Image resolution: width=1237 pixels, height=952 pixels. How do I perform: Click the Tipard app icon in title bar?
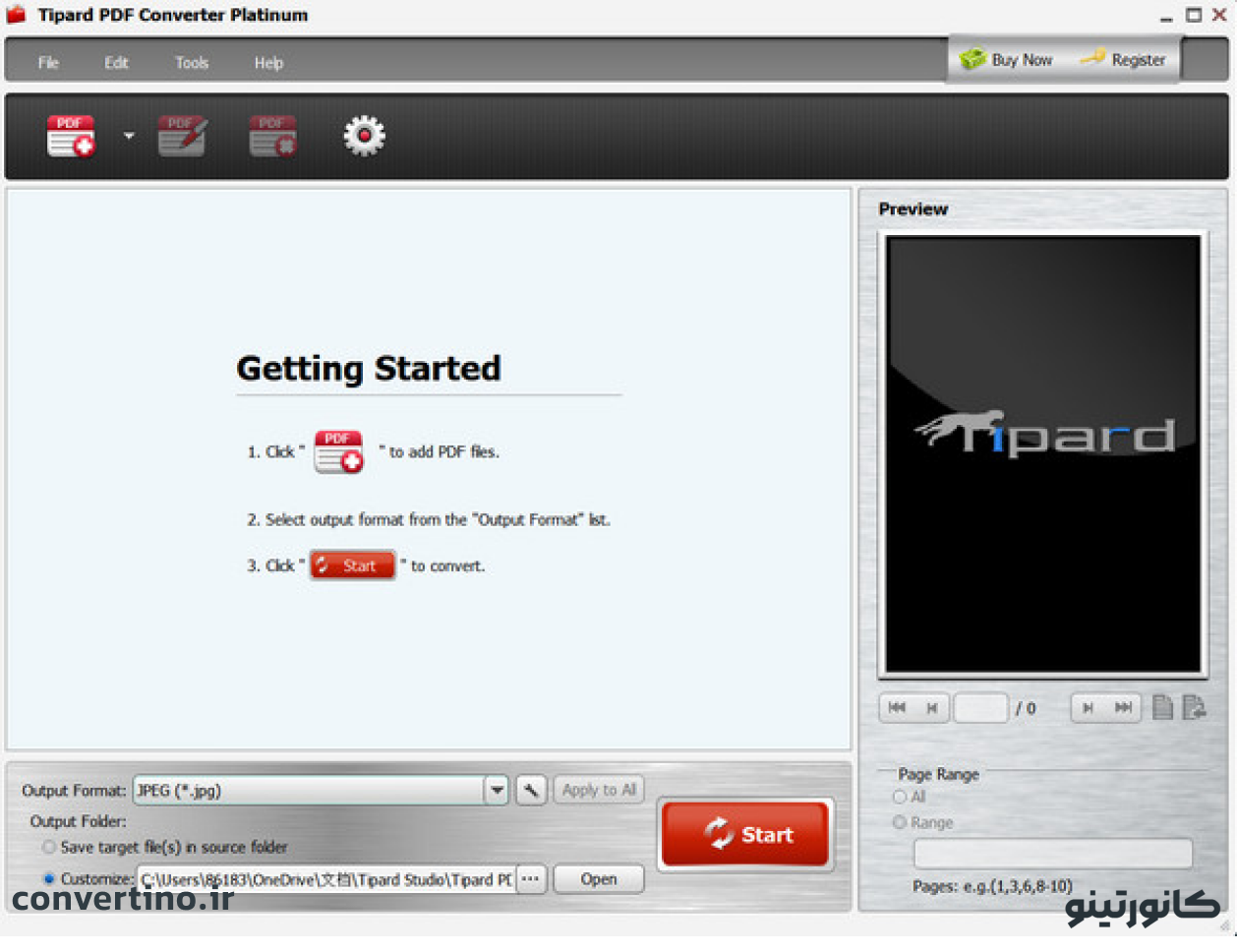17,15
